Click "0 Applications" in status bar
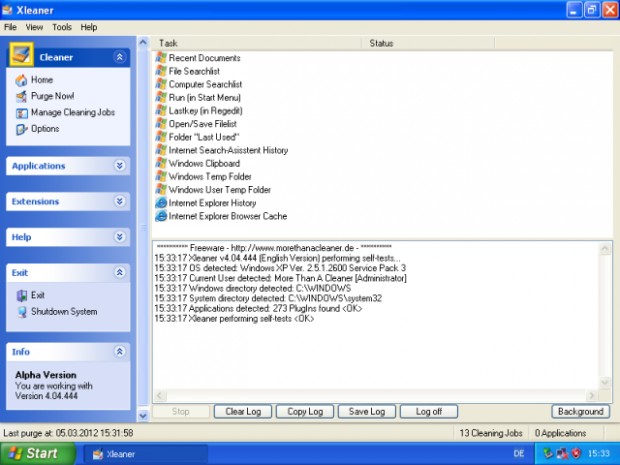This screenshot has width=620, height=465. click(560, 433)
